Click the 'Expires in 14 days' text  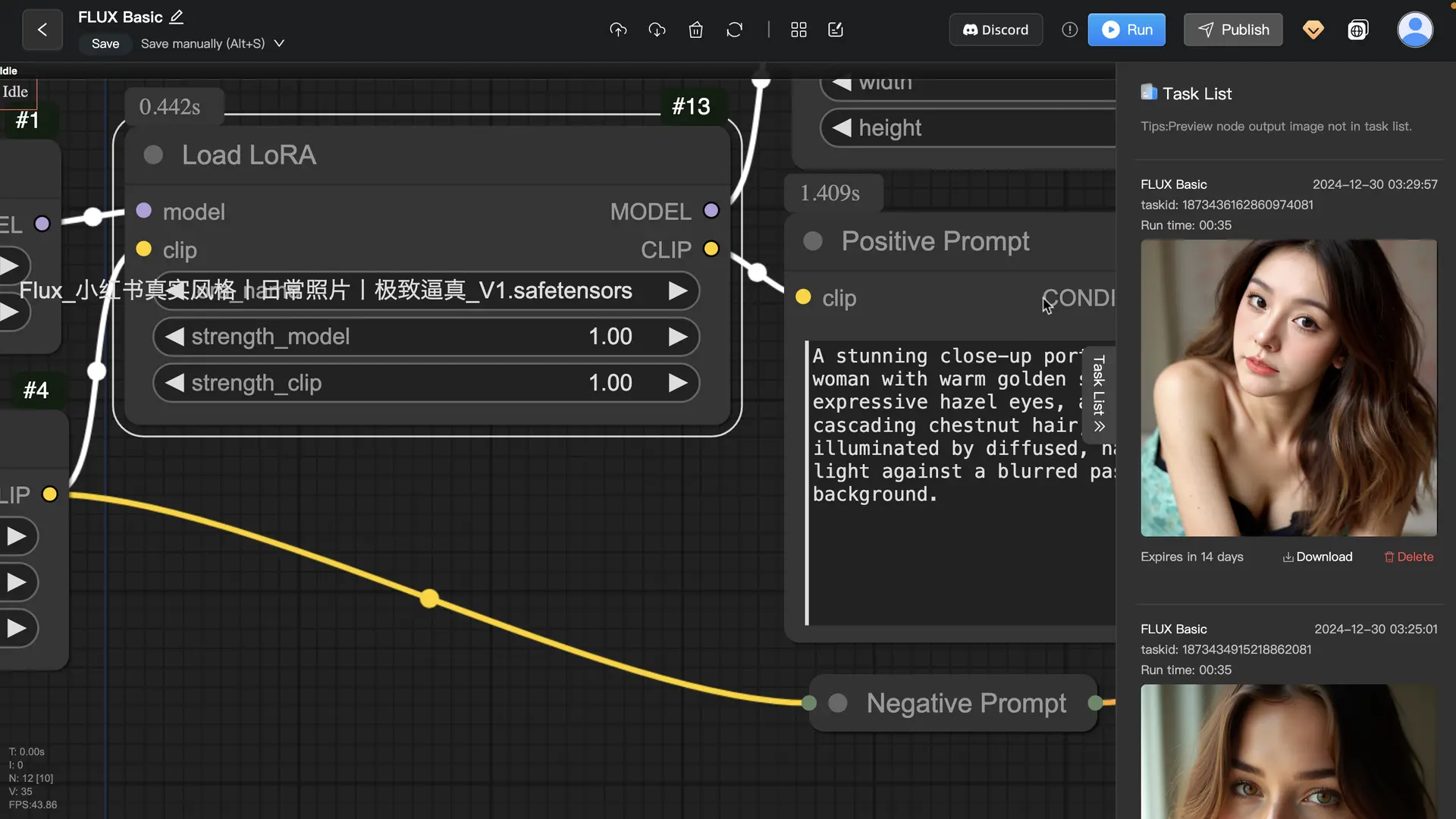[x=1191, y=557]
